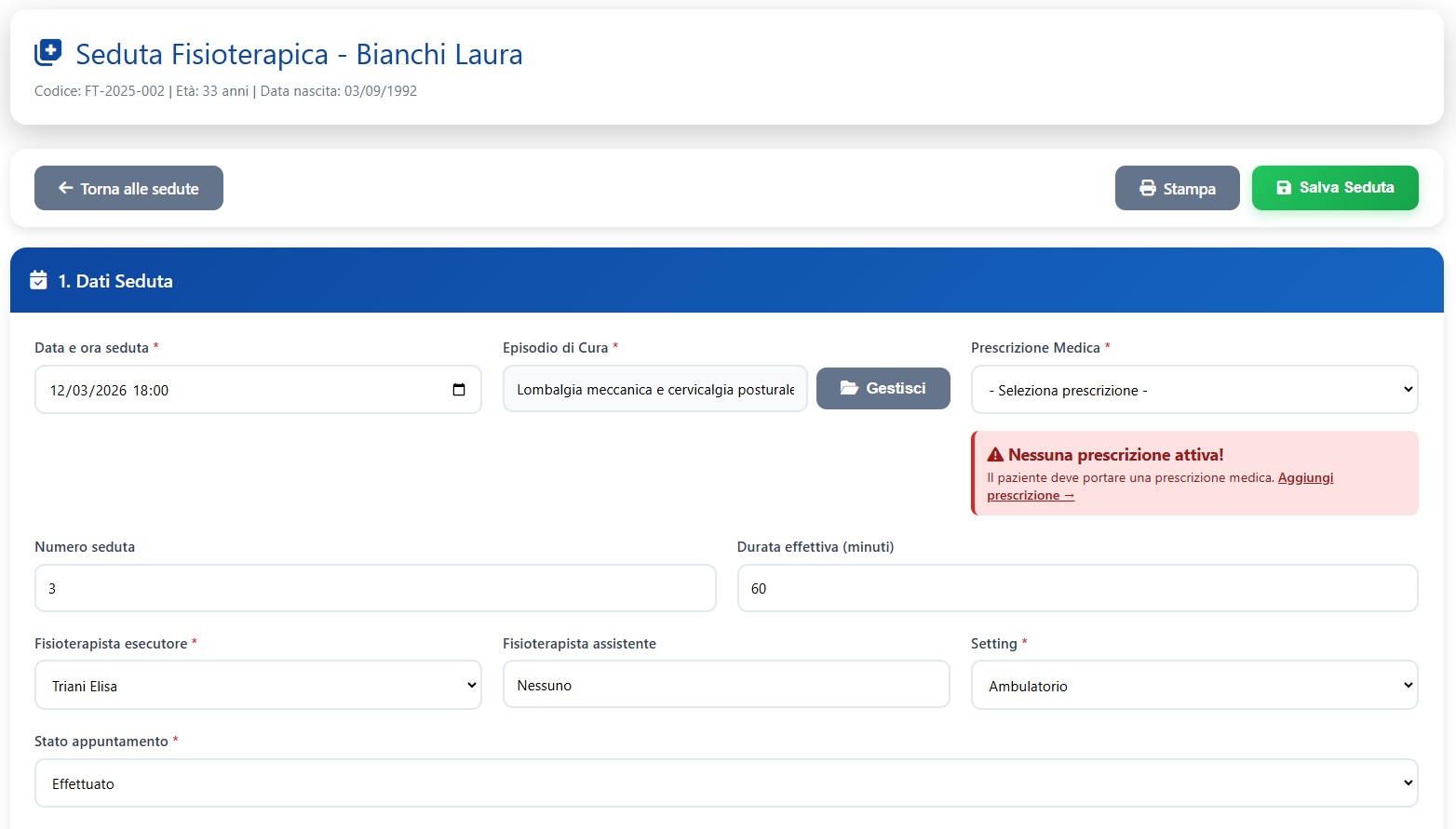Open the Fisioterapista assistente dropdown

(x=726, y=684)
